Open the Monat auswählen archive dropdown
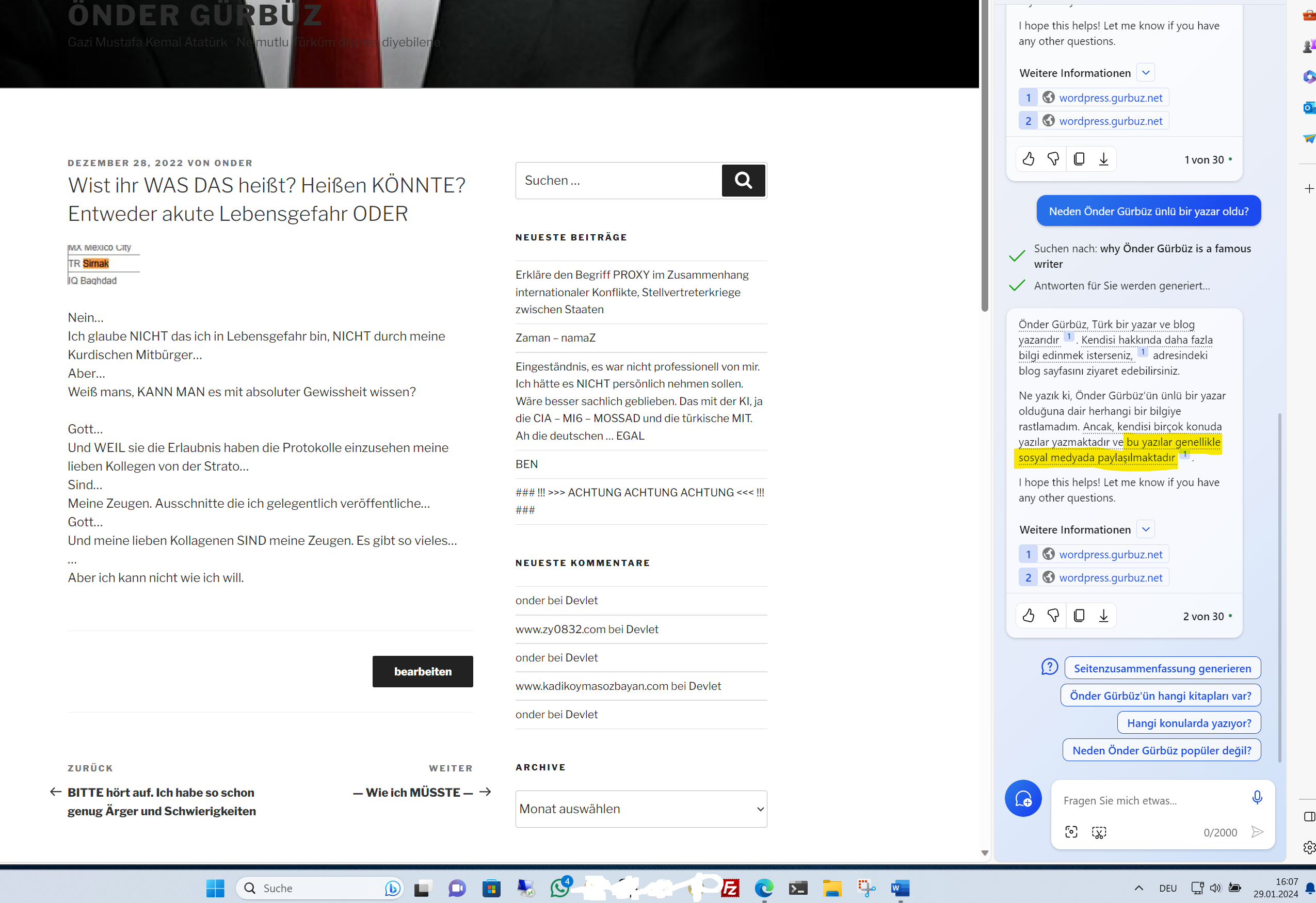 click(641, 809)
